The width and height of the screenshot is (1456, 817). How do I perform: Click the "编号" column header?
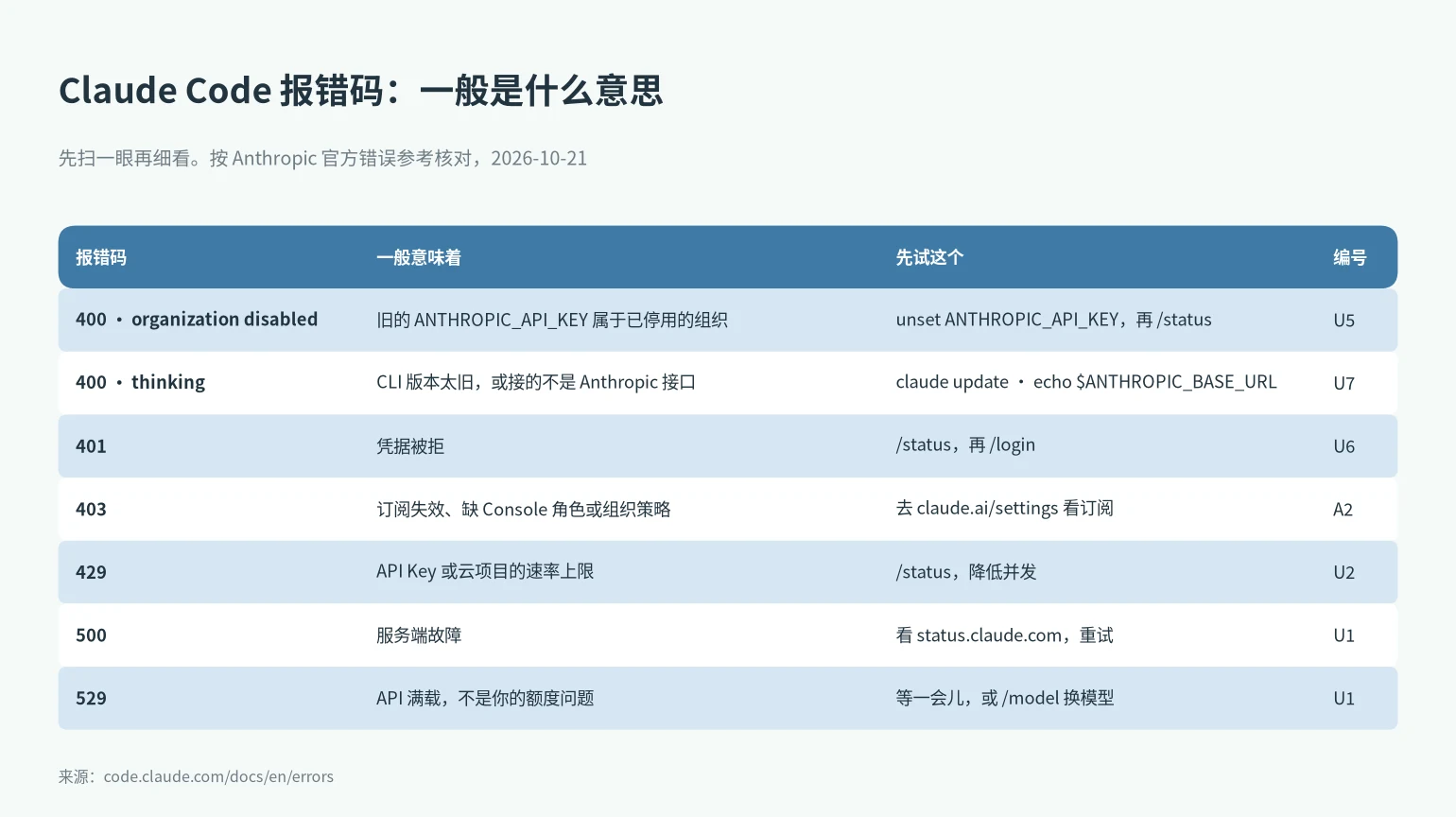pyautogui.click(x=1350, y=257)
